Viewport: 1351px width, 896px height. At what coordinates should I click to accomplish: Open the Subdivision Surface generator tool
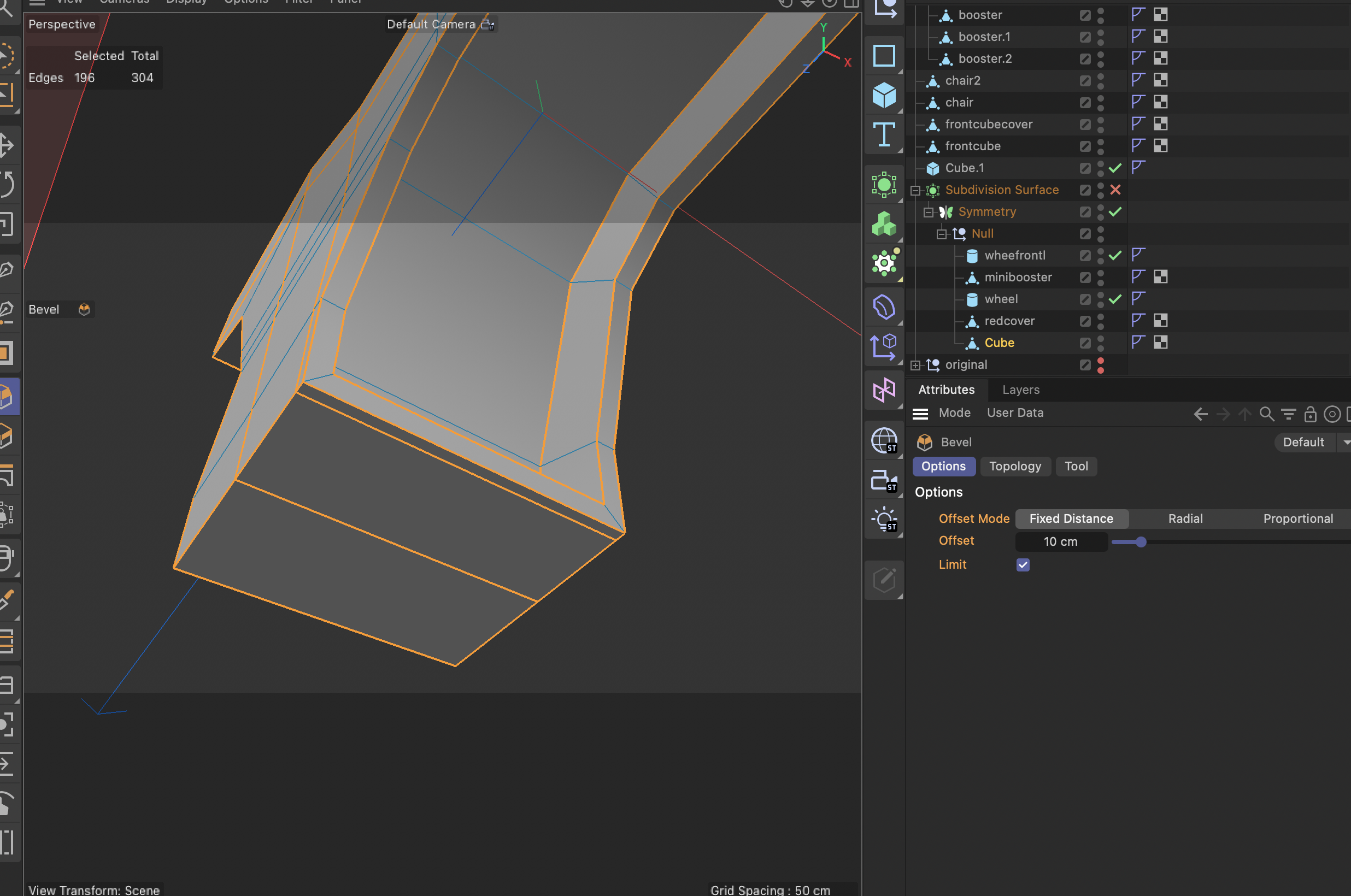click(884, 185)
